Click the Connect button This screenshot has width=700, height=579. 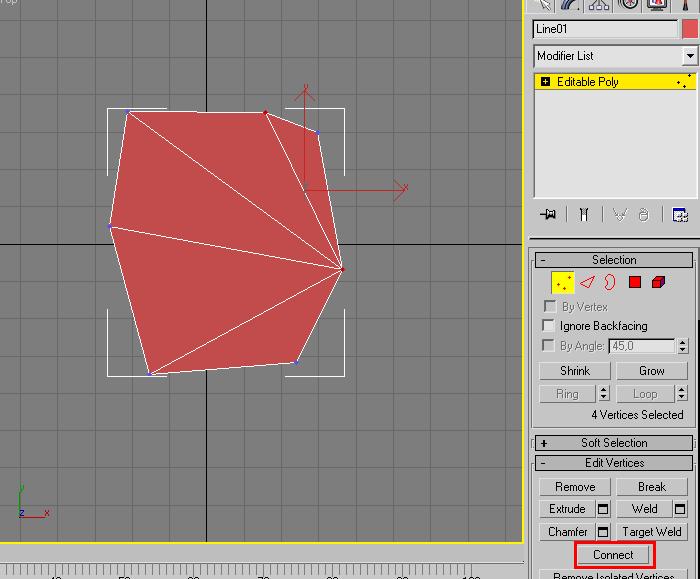[x=613, y=555]
